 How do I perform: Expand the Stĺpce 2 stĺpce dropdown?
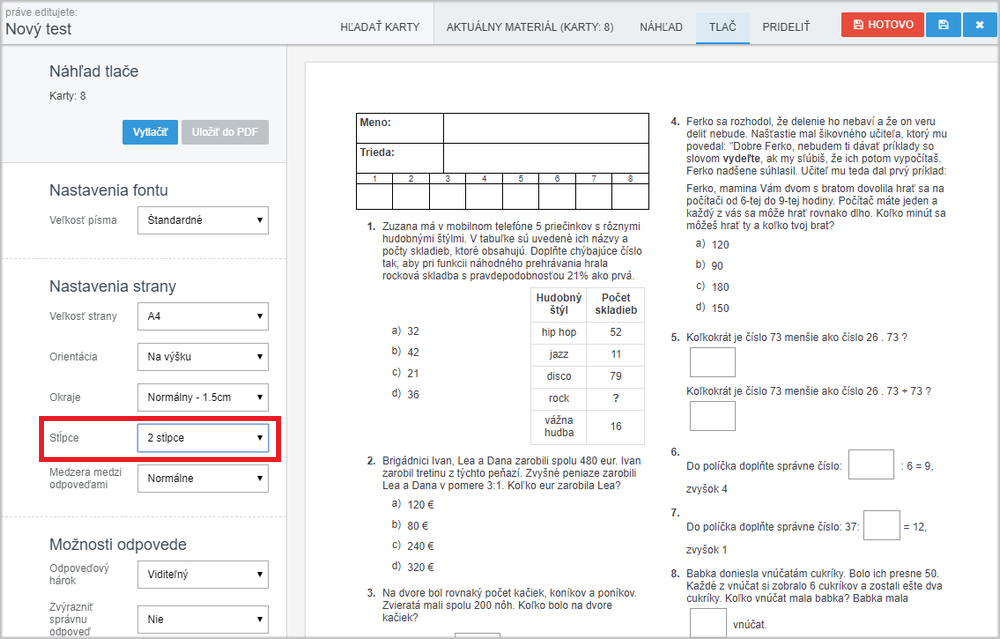click(203, 437)
